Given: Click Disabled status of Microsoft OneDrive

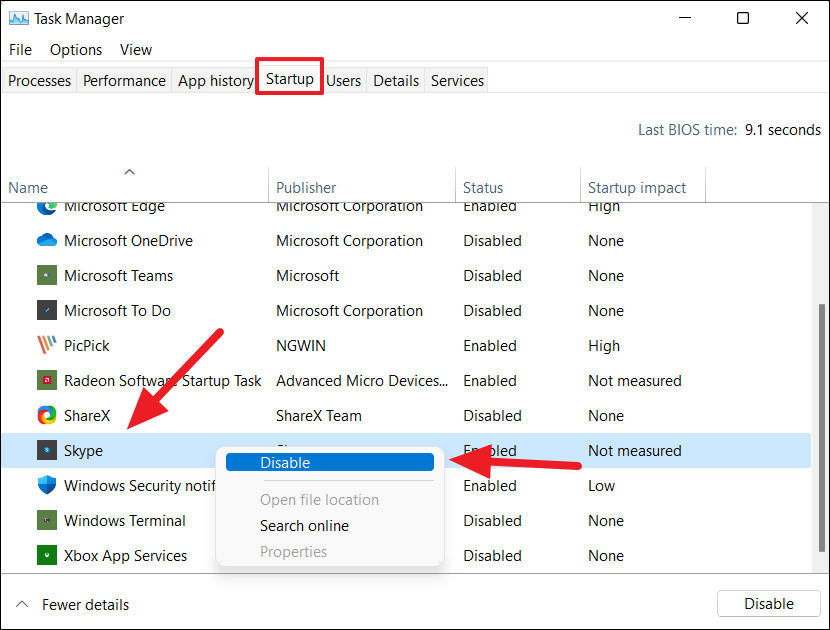Looking at the screenshot, I should 492,240.
